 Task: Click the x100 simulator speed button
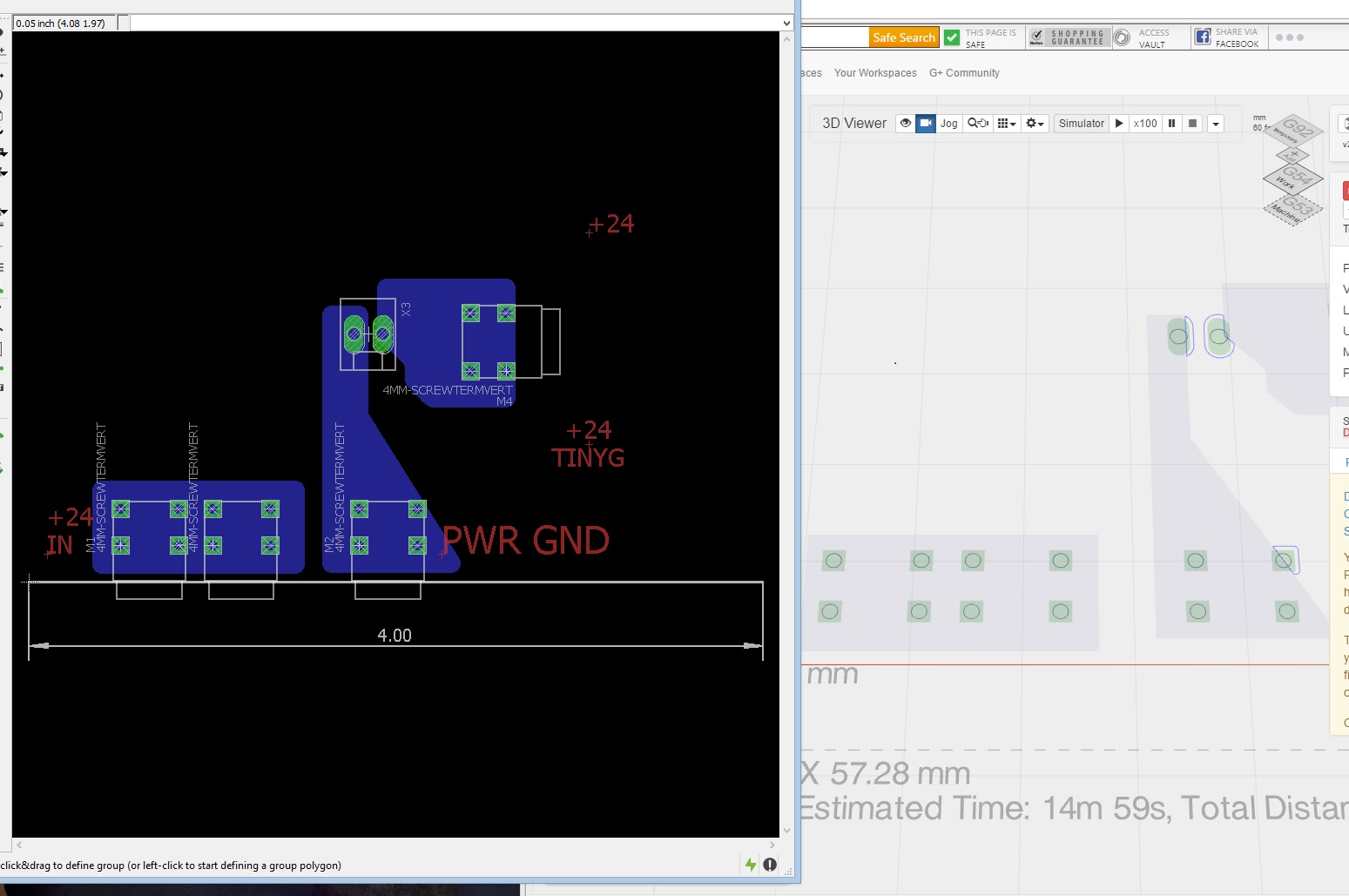[x=1145, y=124]
